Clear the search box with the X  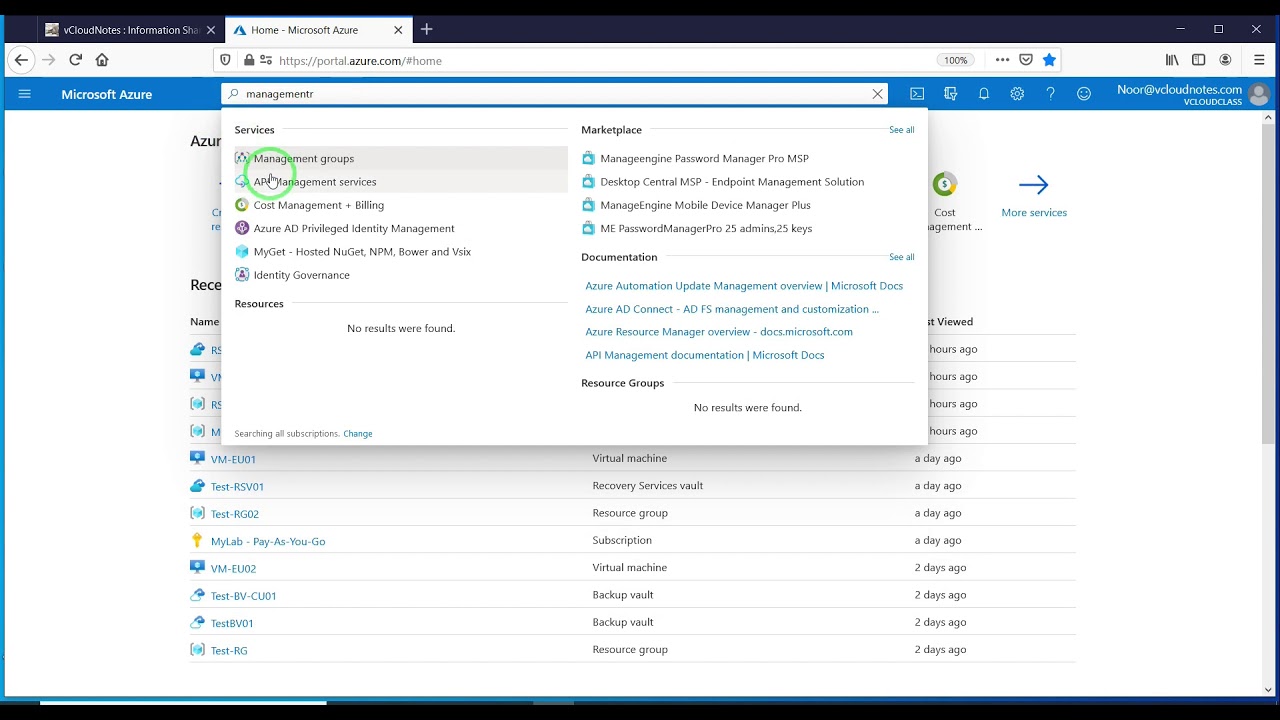878,94
